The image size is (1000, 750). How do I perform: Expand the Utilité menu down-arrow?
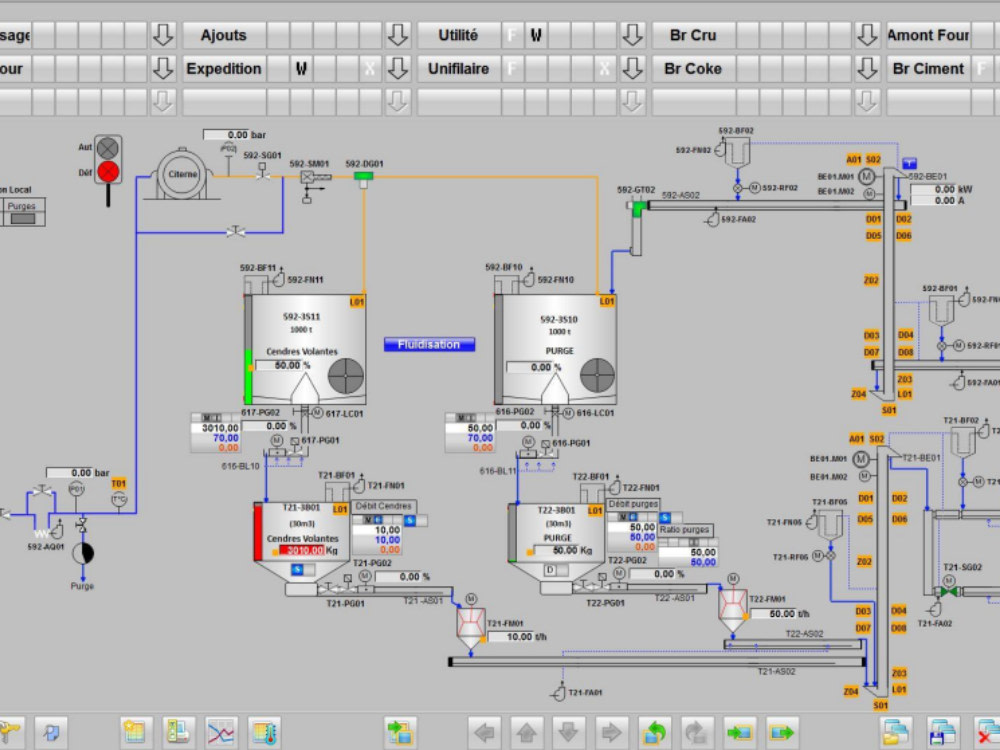tap(633, 35)
